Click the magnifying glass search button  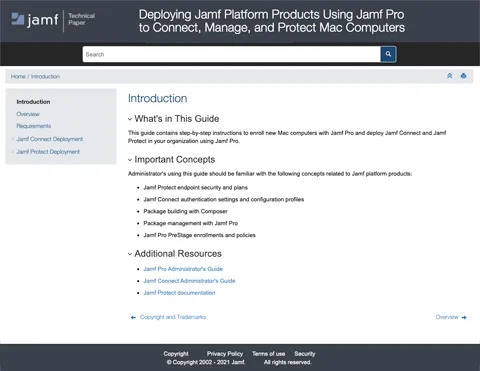[388, 54]
